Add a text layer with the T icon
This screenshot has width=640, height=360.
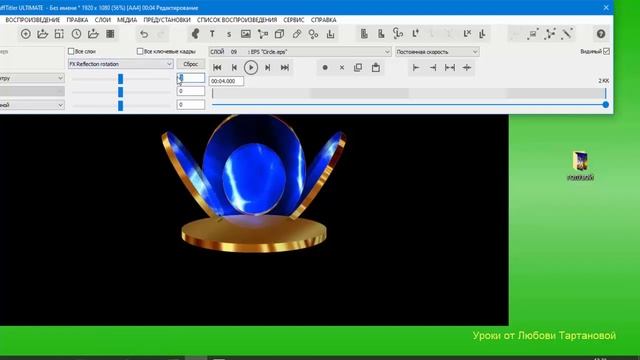[x=212, y=34]
